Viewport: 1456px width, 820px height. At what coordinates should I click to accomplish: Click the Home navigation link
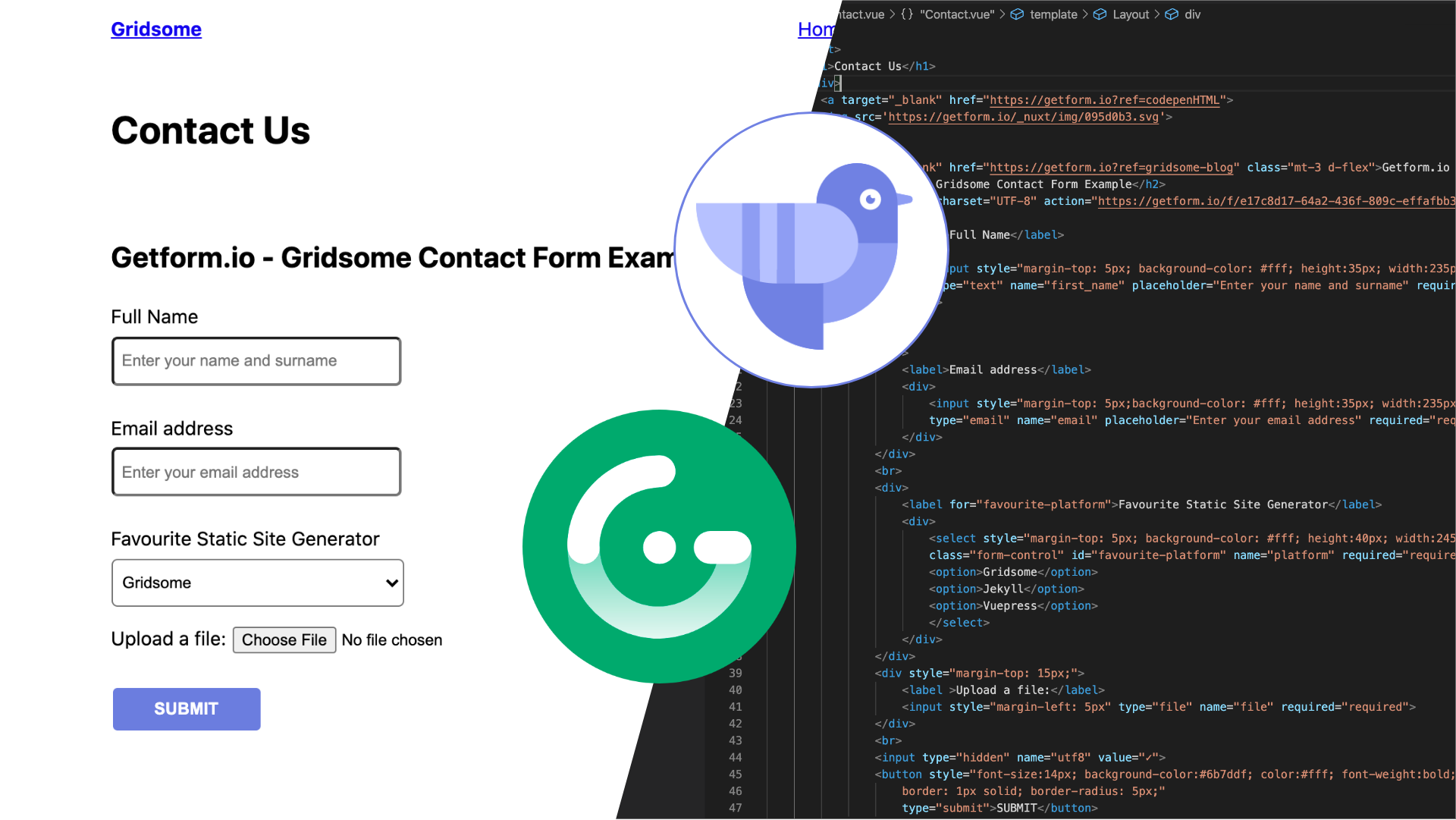[x=815, y=29]
